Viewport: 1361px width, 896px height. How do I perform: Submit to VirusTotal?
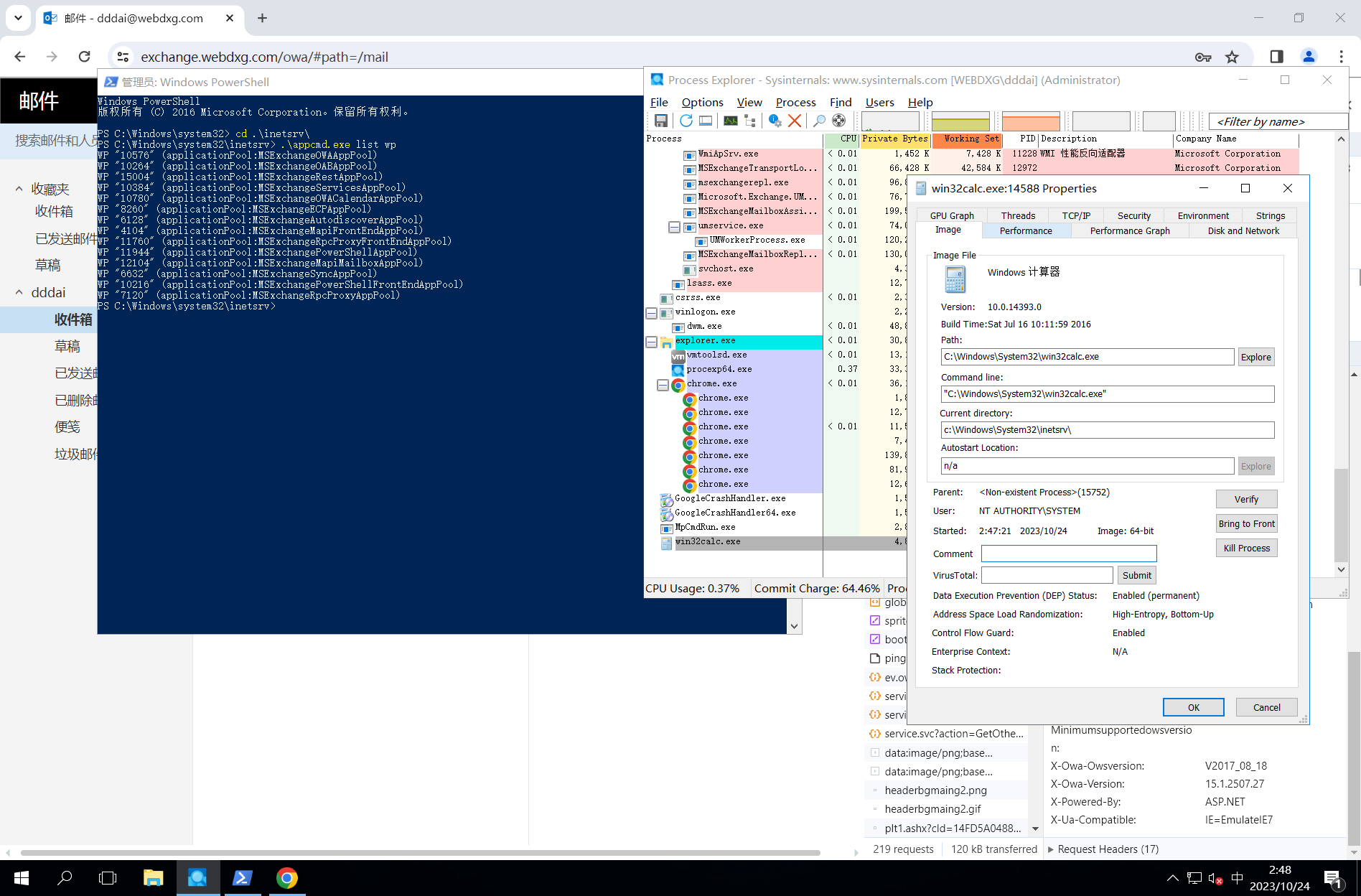(x=1136, y=575)
